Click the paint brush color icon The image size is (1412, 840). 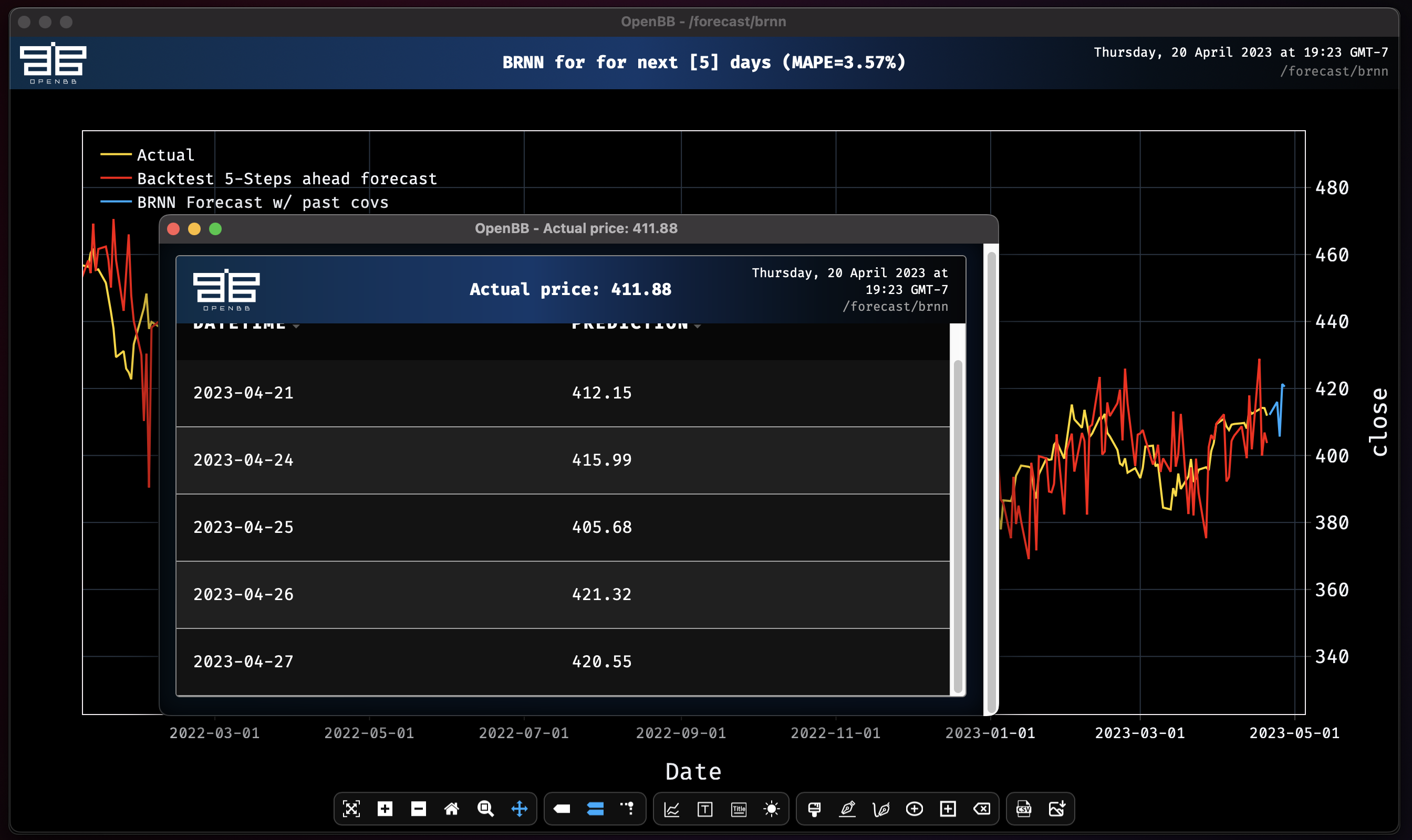tap(814, 810)
